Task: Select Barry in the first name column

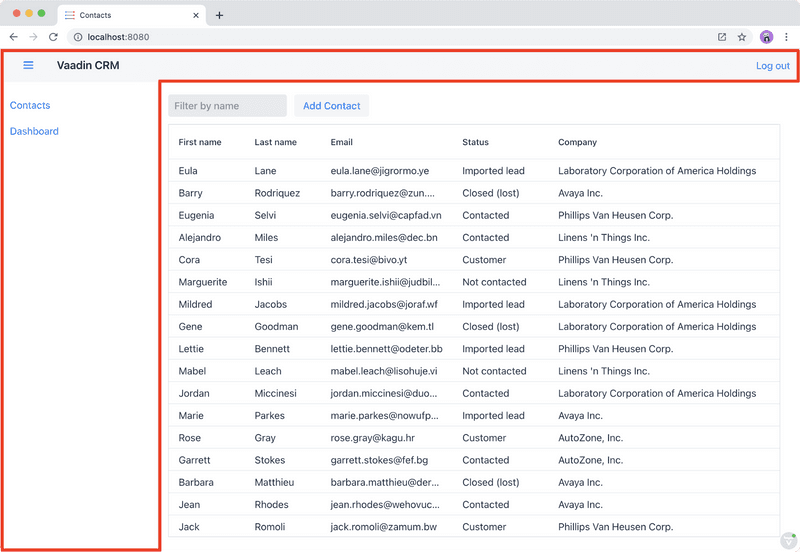Action: pos(190,193)
